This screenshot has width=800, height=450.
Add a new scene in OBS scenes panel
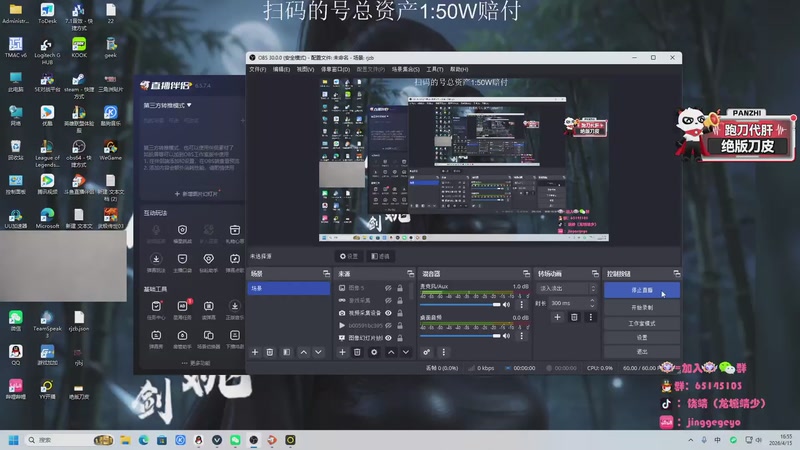click(255, 352)
